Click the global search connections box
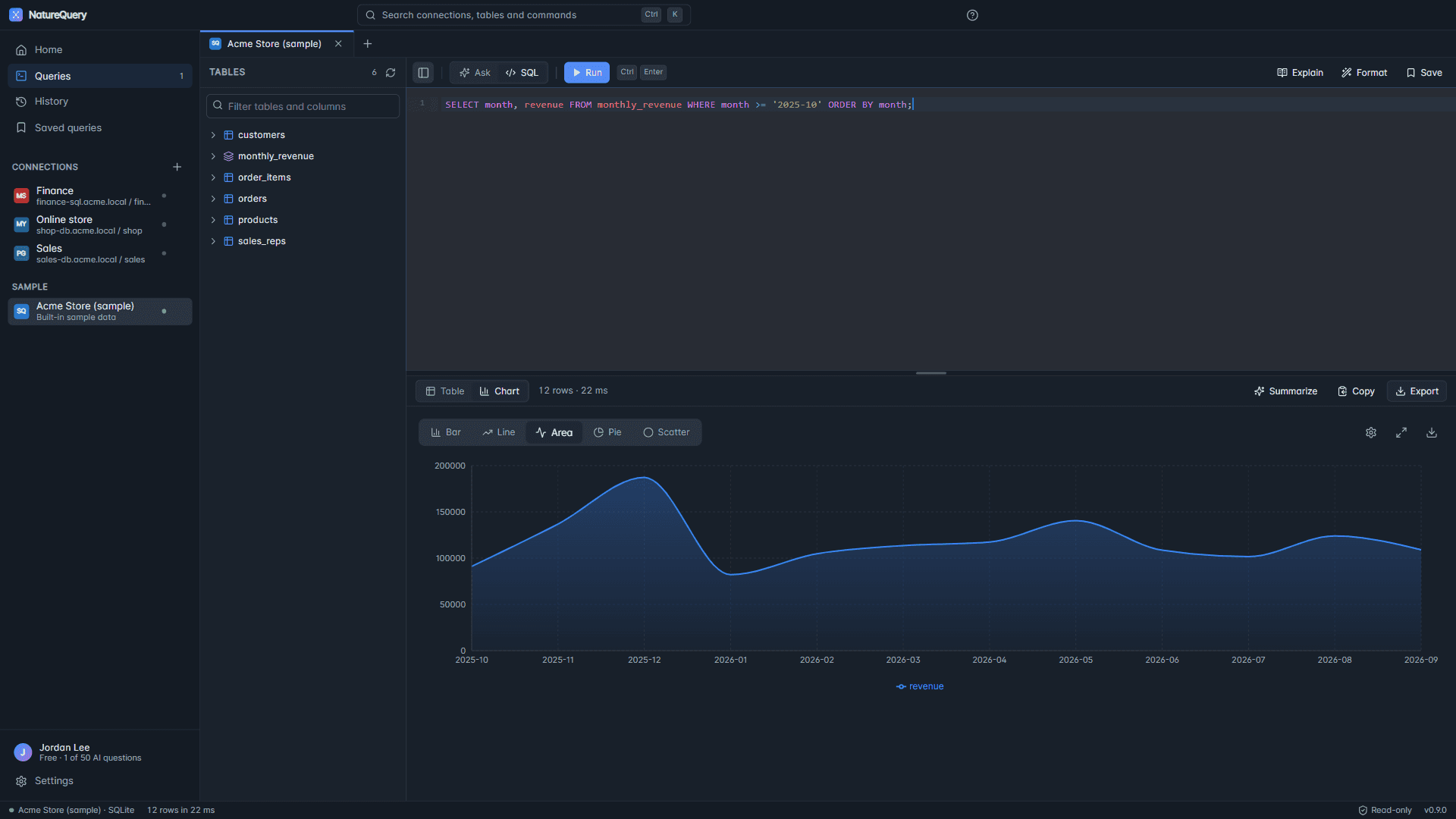Image resolution: width=1456 pixels, height=819 pixels. 524,15
